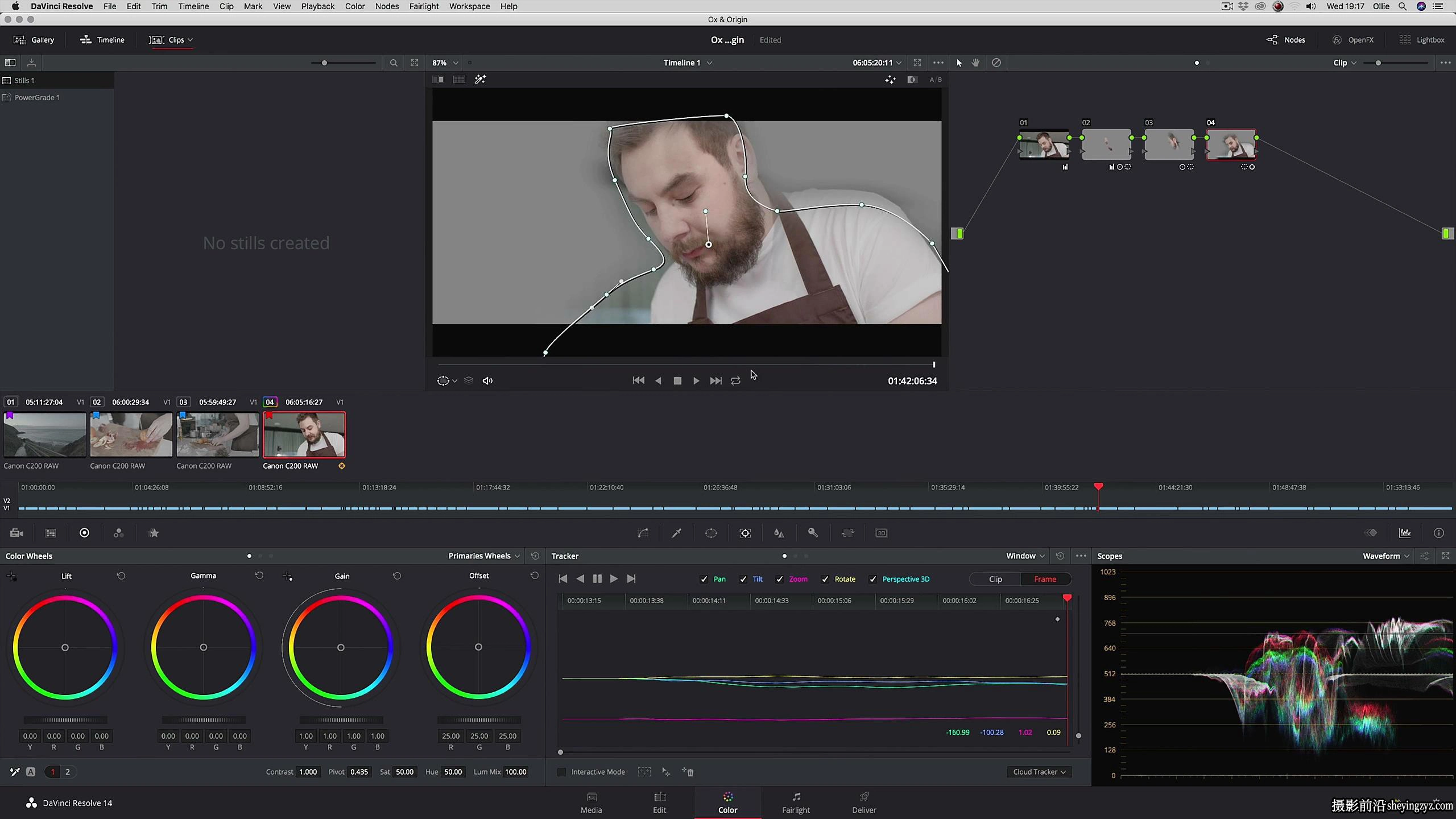Play the clip forward in viewer
The height and width of the screenshot is (819, 1456).
(x=696, y=380)
